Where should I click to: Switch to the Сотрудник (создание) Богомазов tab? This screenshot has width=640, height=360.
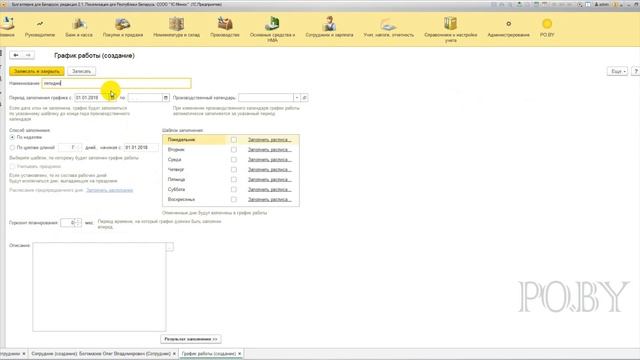pos(104,353)
